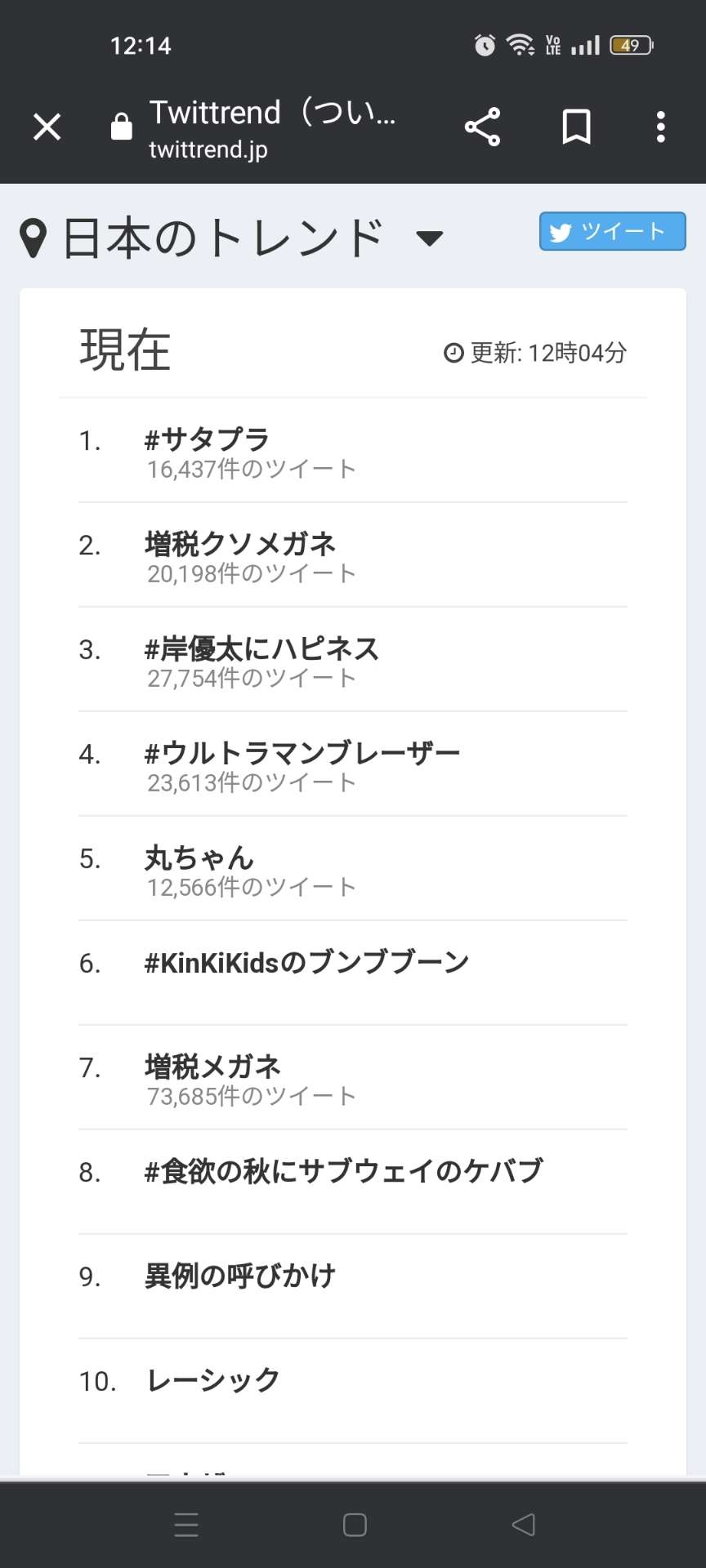Tap trend 丸ちゃん

click(x=199, y=857)
